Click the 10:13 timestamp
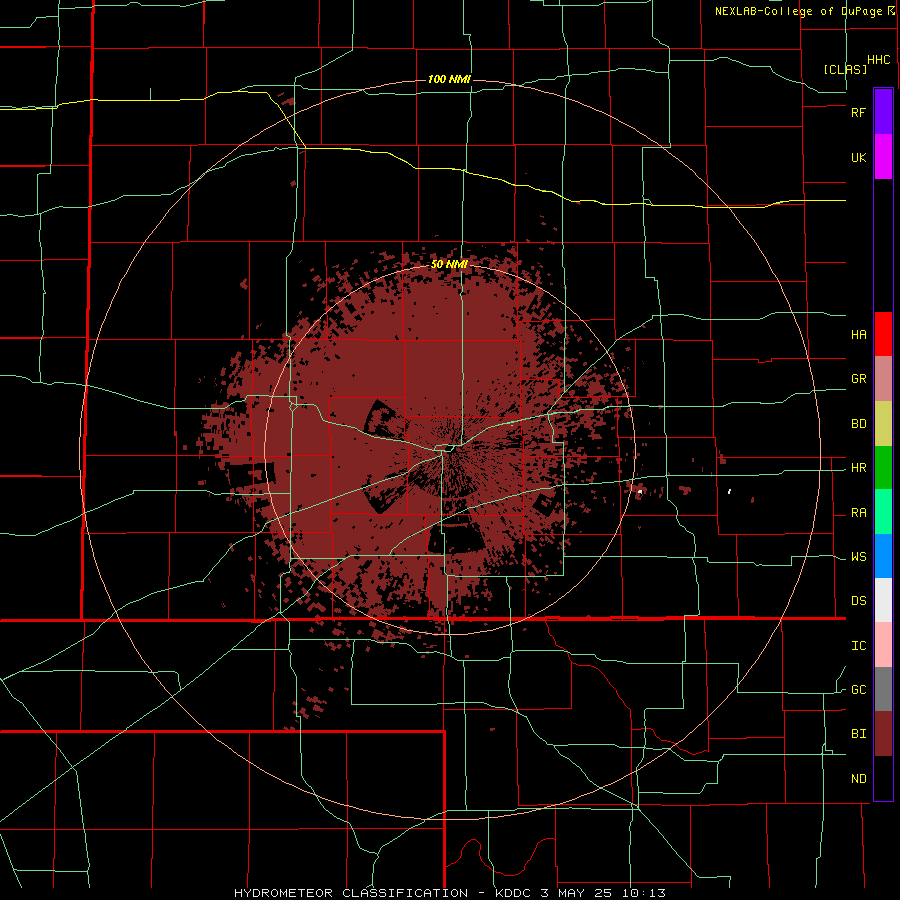900x900 pixels. coord(642,893)
